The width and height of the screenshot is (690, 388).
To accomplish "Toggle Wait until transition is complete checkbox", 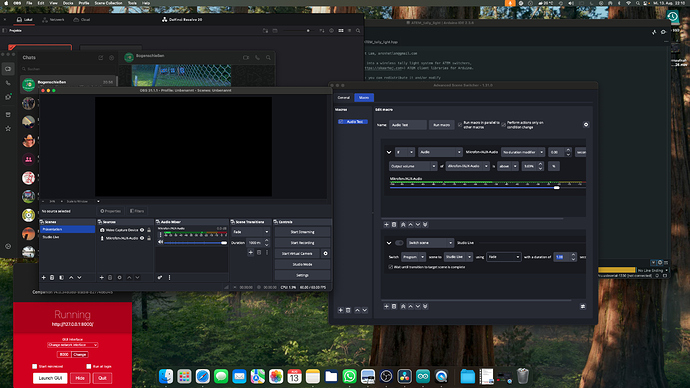I will (x=391, y=267).
